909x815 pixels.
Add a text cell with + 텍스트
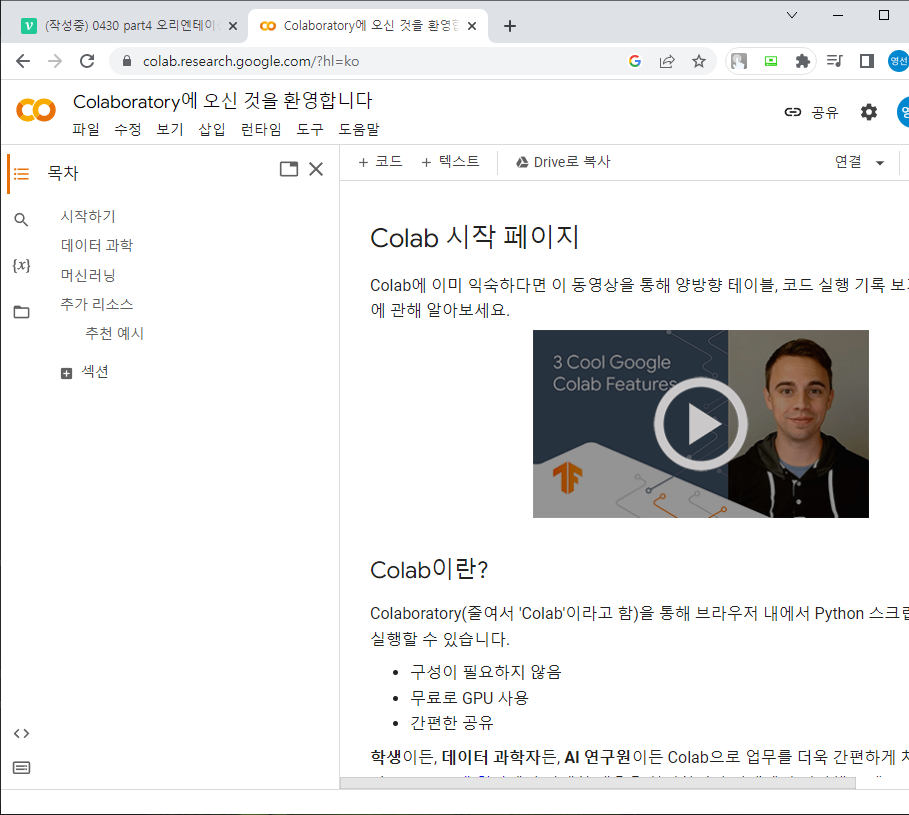450,162
